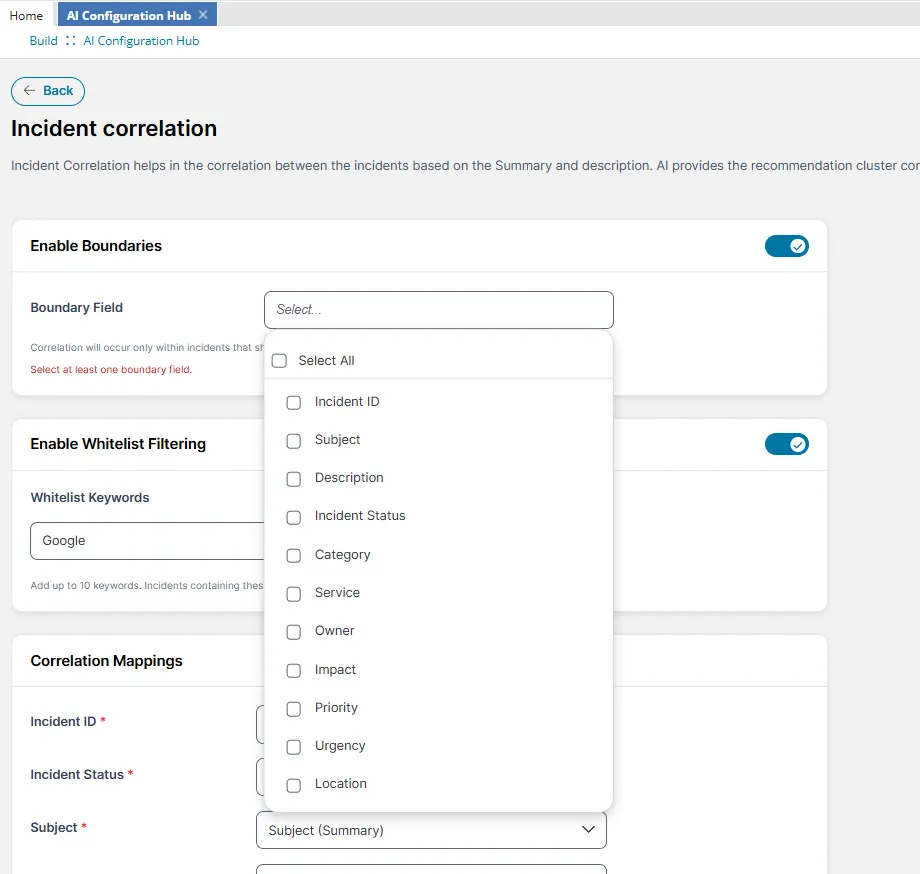This screenshot has width=920, height=874.
Task: Click the Boundary Field select box
Action: [439, 310]
